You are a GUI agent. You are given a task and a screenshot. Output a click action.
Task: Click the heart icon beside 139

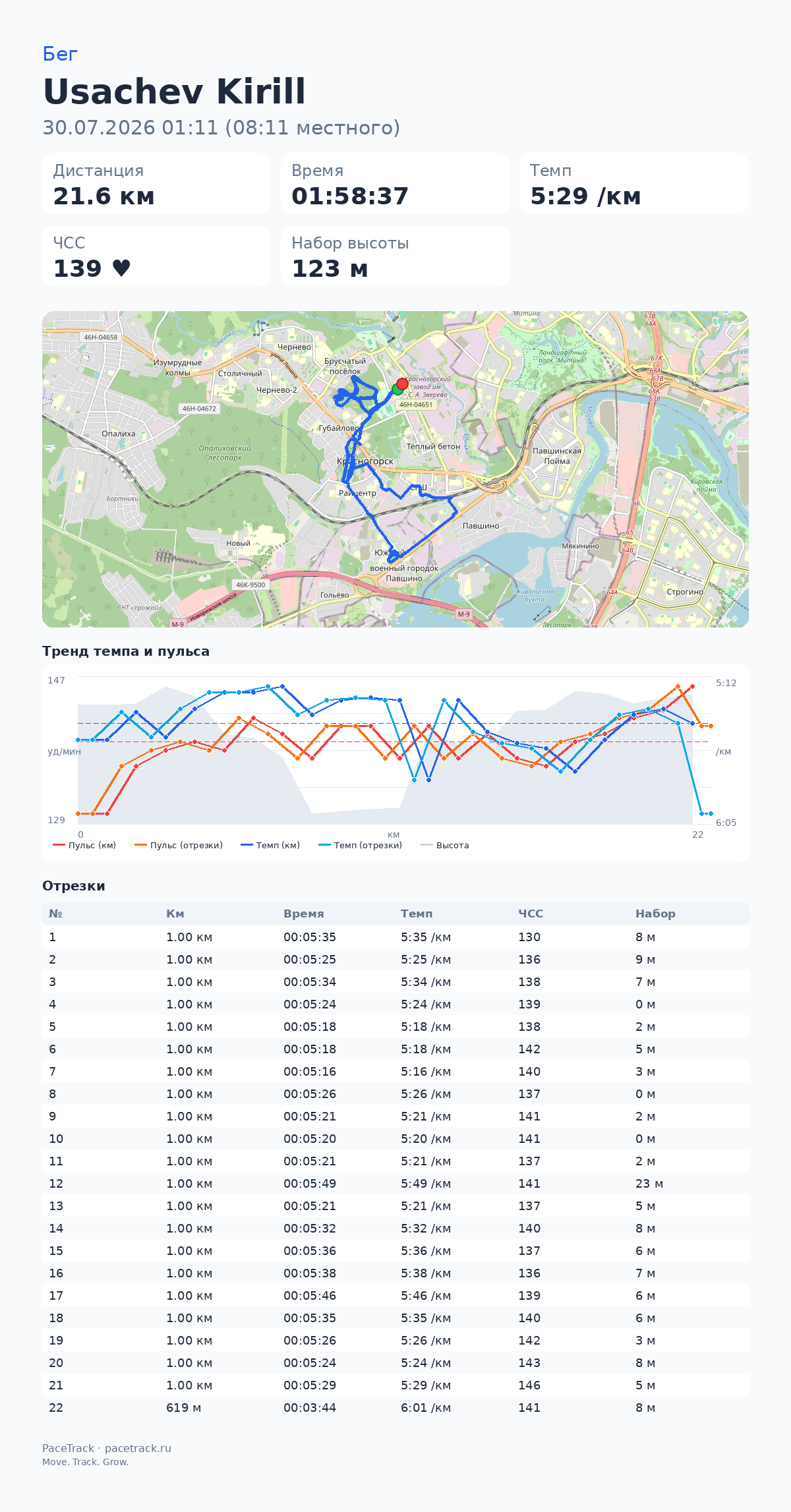pos(121,268)
